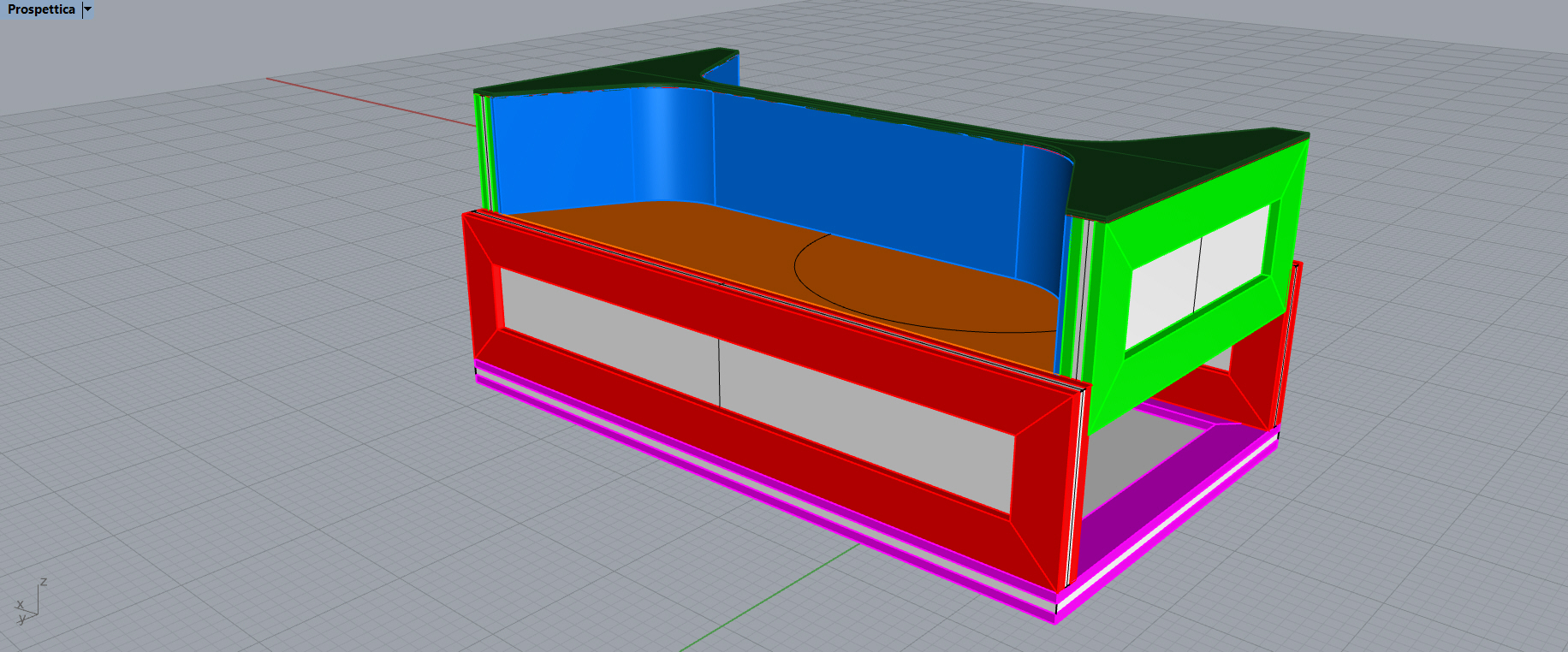The height and width of the screenshot is (652, 1568).
Task: Click the world axes icon
Action: pyautogui.click(x=30, y=602)
